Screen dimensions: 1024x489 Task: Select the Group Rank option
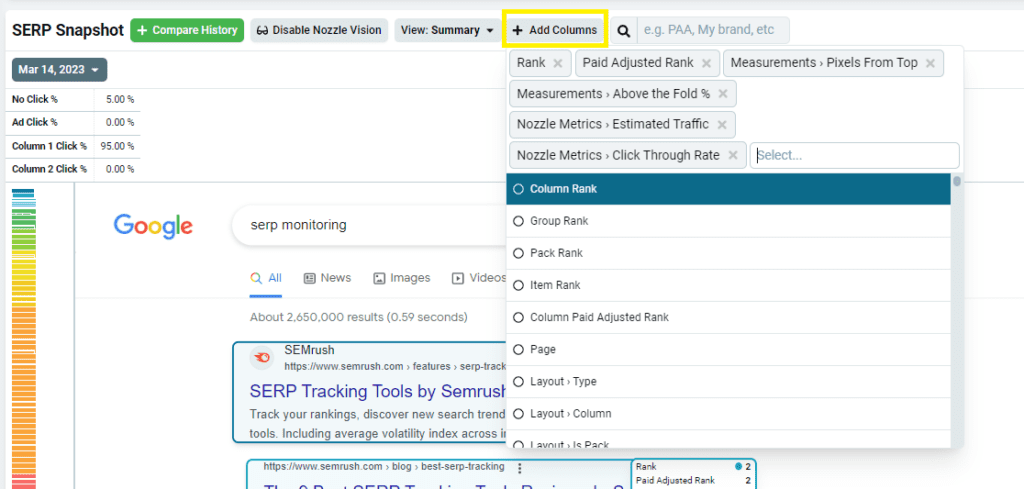[728, 221]
